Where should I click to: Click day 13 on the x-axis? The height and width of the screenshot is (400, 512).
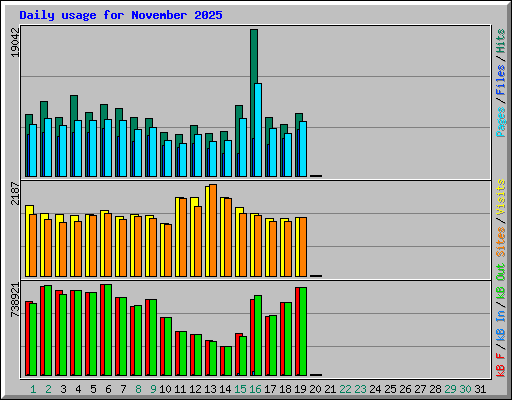click(210, 389)
